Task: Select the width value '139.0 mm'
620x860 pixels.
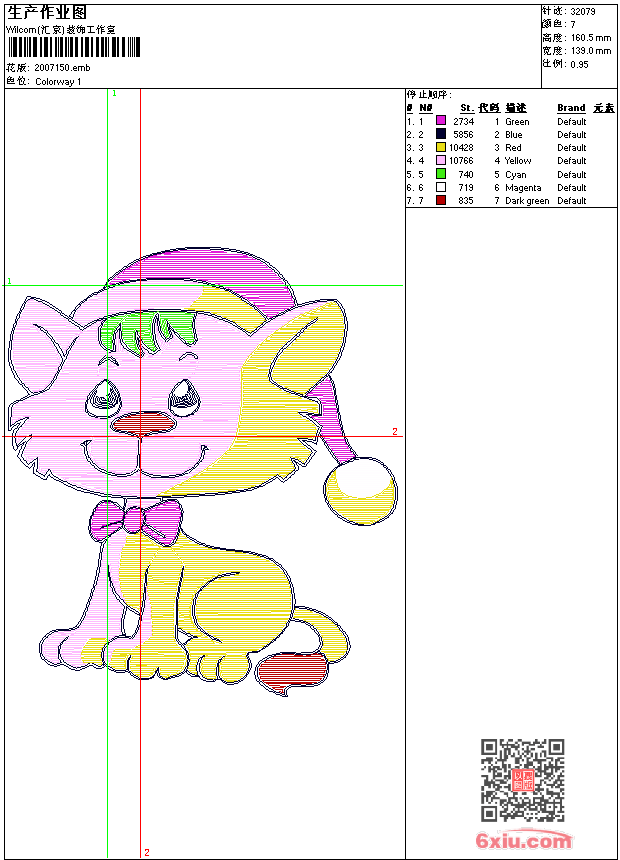Action: [590, 51]
